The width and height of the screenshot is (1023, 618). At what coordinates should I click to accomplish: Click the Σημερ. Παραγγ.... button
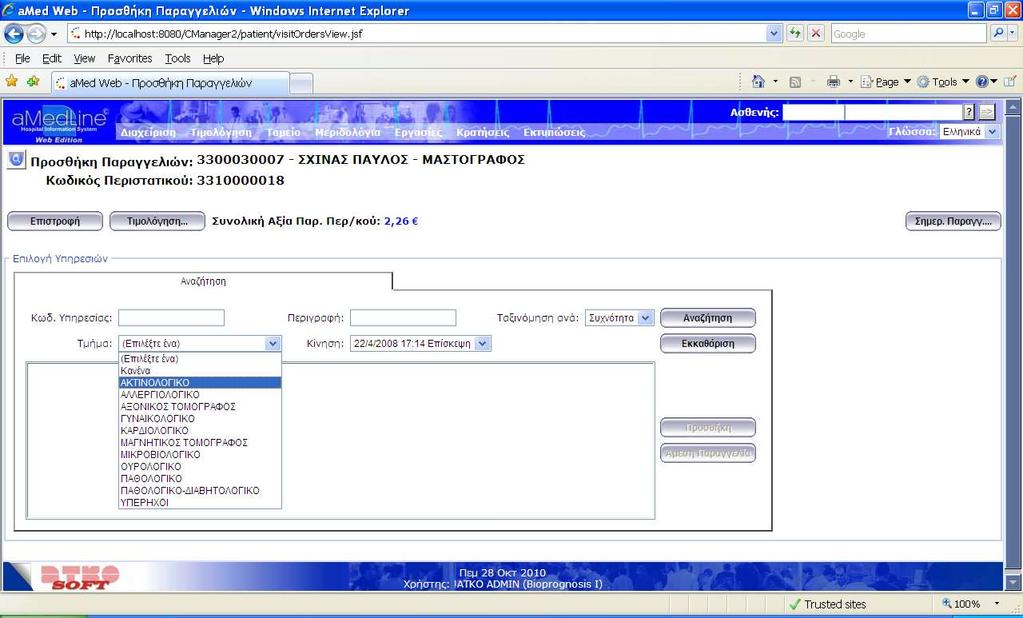(953, 221)
